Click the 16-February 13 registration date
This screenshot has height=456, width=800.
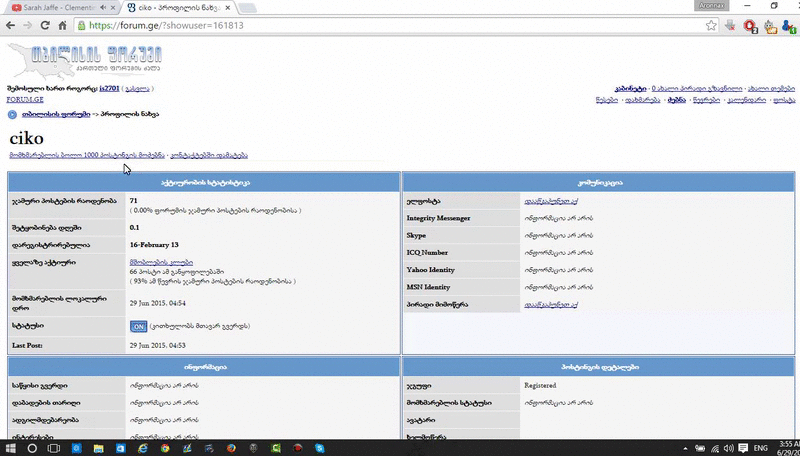click(x=154, y=245)
